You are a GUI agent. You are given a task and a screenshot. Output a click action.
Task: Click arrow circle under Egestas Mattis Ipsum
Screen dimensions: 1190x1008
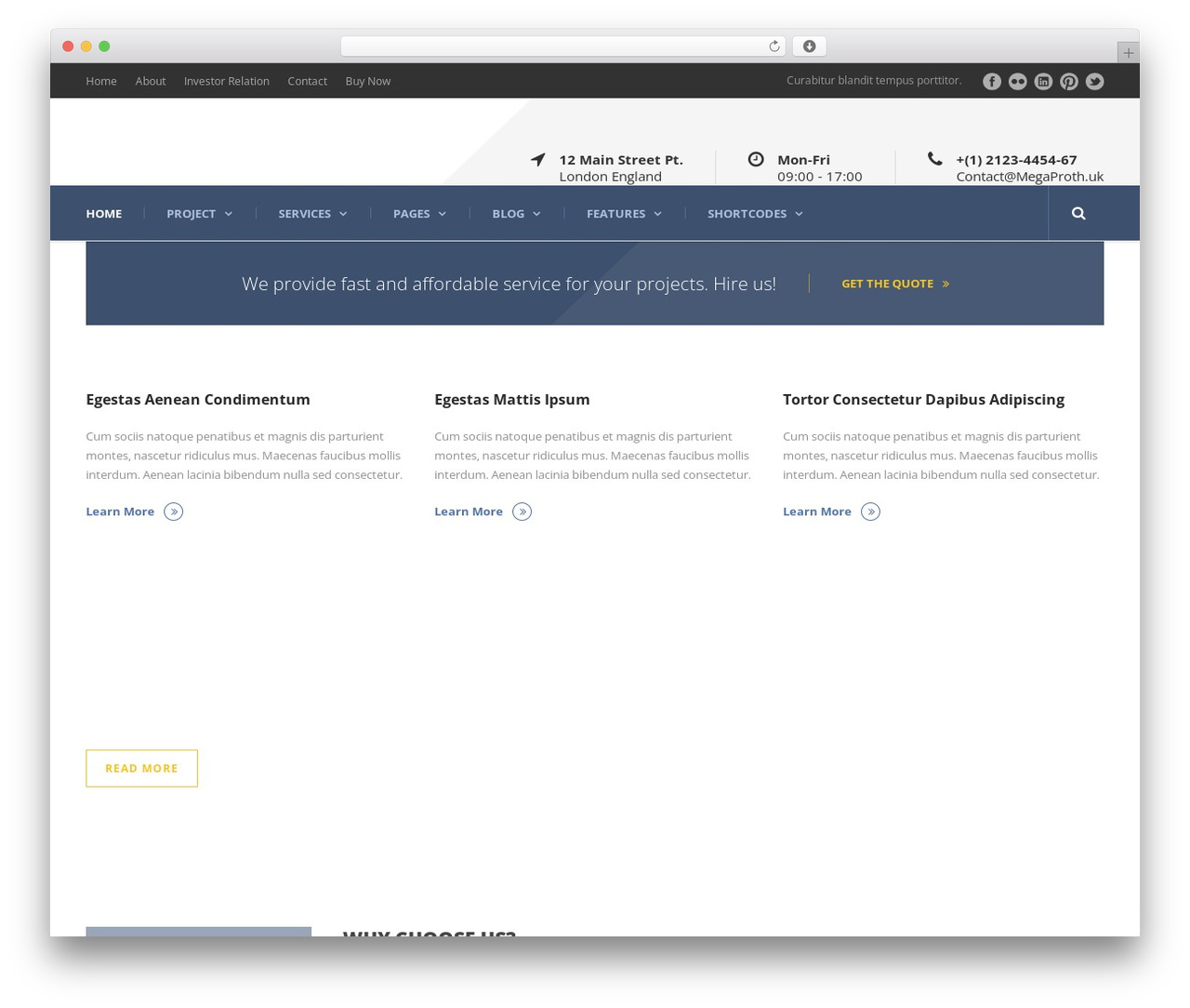point(522,511)
